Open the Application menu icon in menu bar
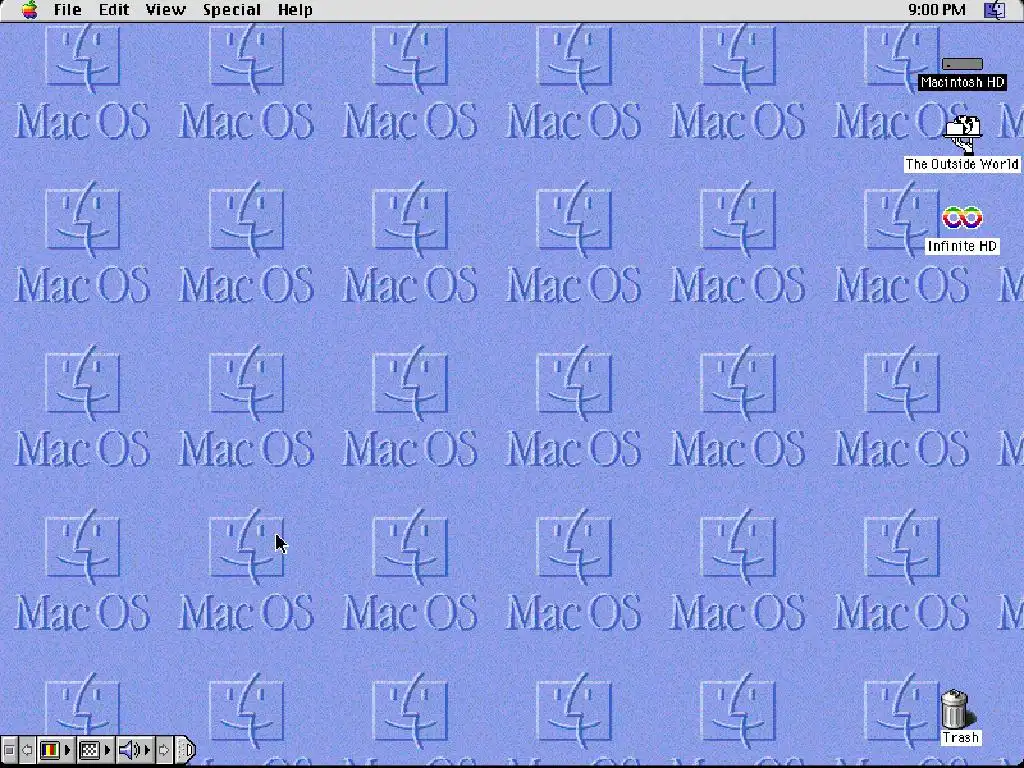The width and height of the screenshot is (1024, 768). [995, 10]
